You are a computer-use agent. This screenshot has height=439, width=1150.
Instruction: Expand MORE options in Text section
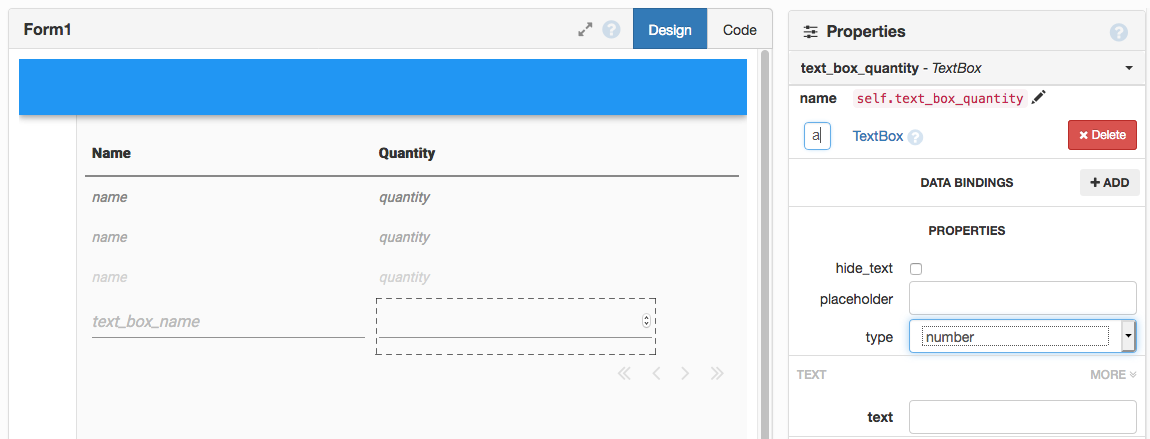coord(1113,375)
